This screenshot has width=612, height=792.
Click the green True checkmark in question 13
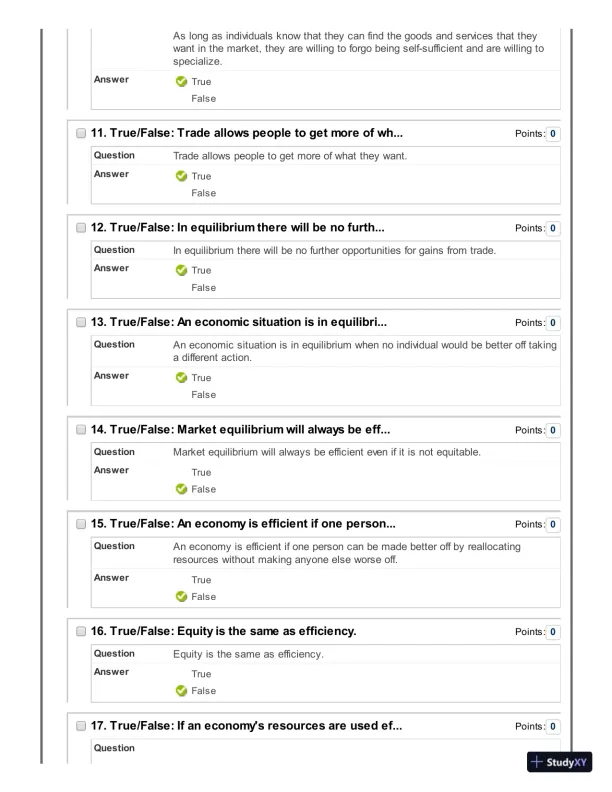pyautogui.click(x=181, y=378)
